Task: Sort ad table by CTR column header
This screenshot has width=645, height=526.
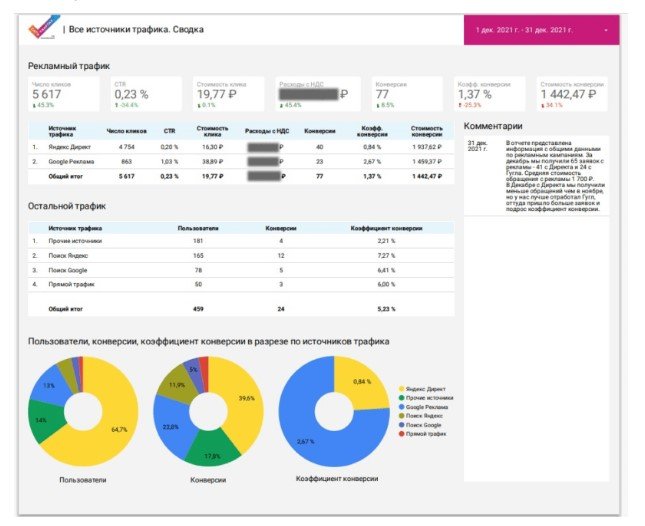Action: click(169, 131)
